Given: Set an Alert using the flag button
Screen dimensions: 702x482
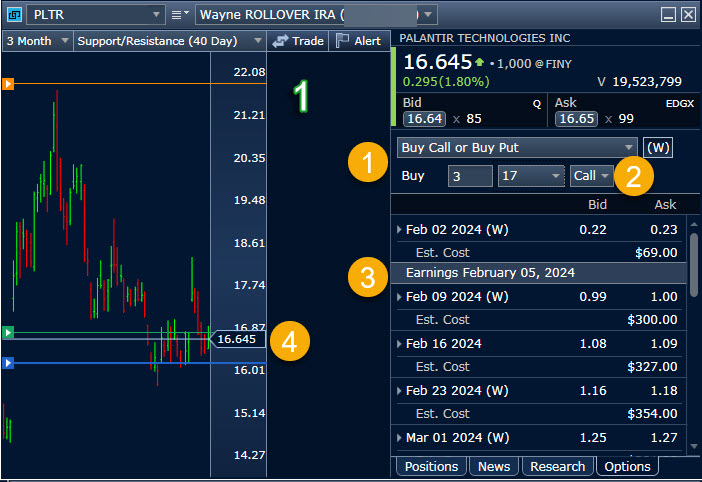Looking at the screenshot, I should (x=358, y=41).
